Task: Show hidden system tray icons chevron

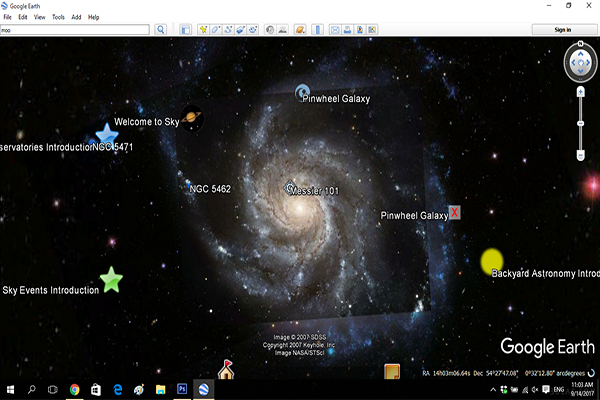Action: click(493, 390)
